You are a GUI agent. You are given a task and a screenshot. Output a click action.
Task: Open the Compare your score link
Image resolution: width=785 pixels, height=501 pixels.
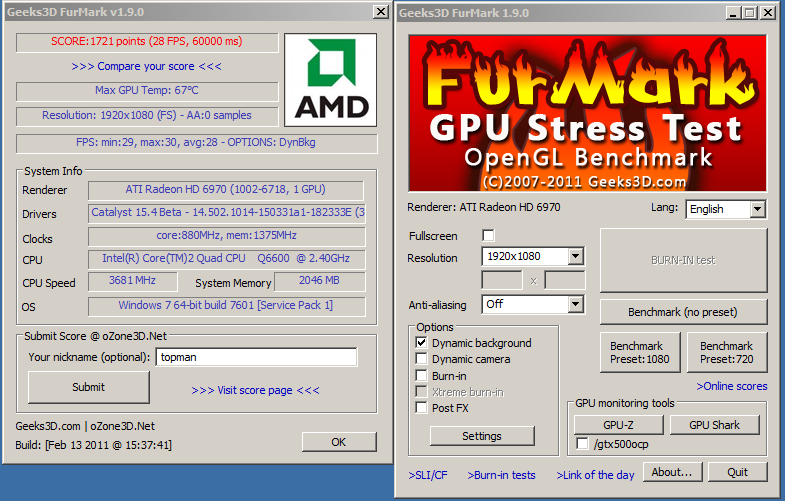(146, 66)
